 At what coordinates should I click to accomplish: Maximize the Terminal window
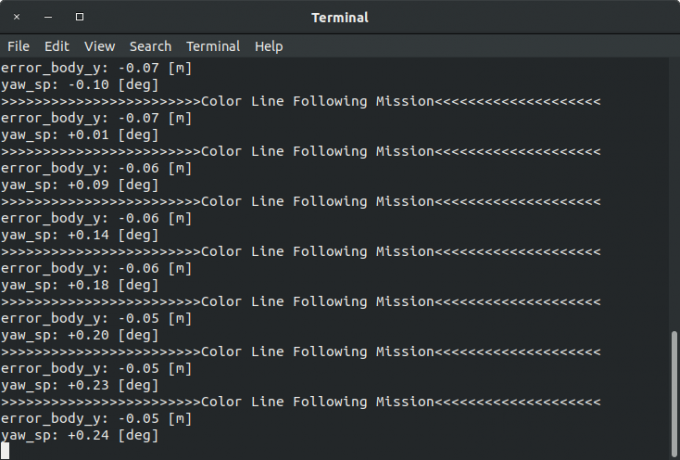coord(79,17)
